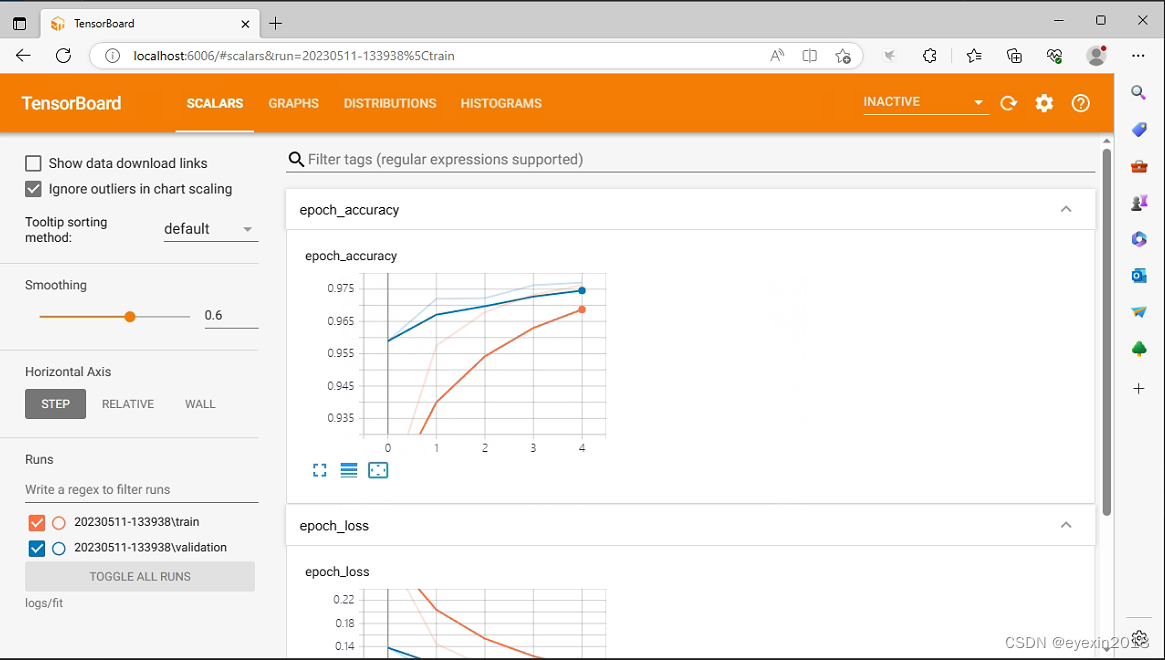Viewport: 1165px width, 660px height.
Task: Click the regex filter runs field
Action: coord(141,490)
